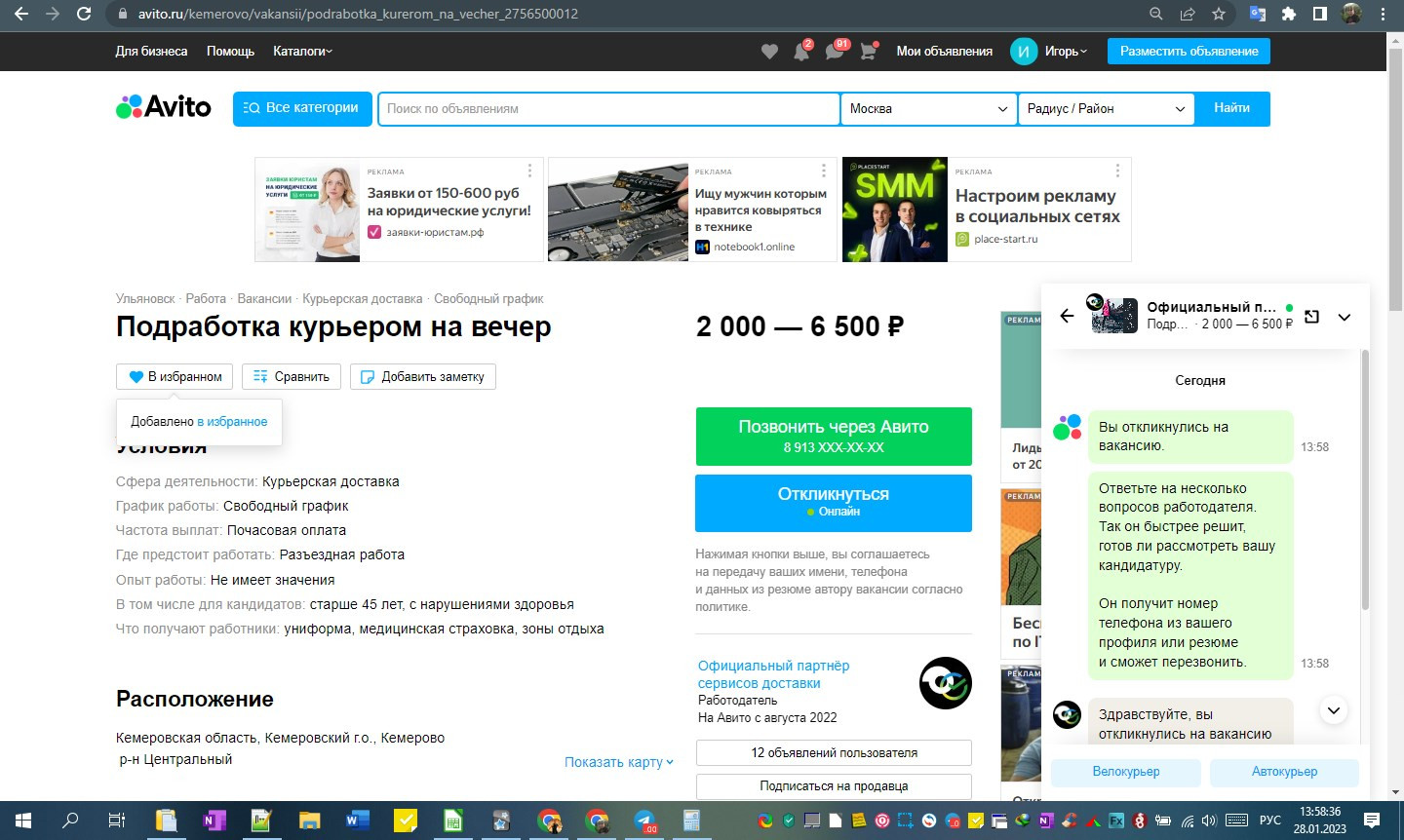Open messages icon with 91 badge
The height and width of the screenshot is (840, 1404).
pos(835,52)
